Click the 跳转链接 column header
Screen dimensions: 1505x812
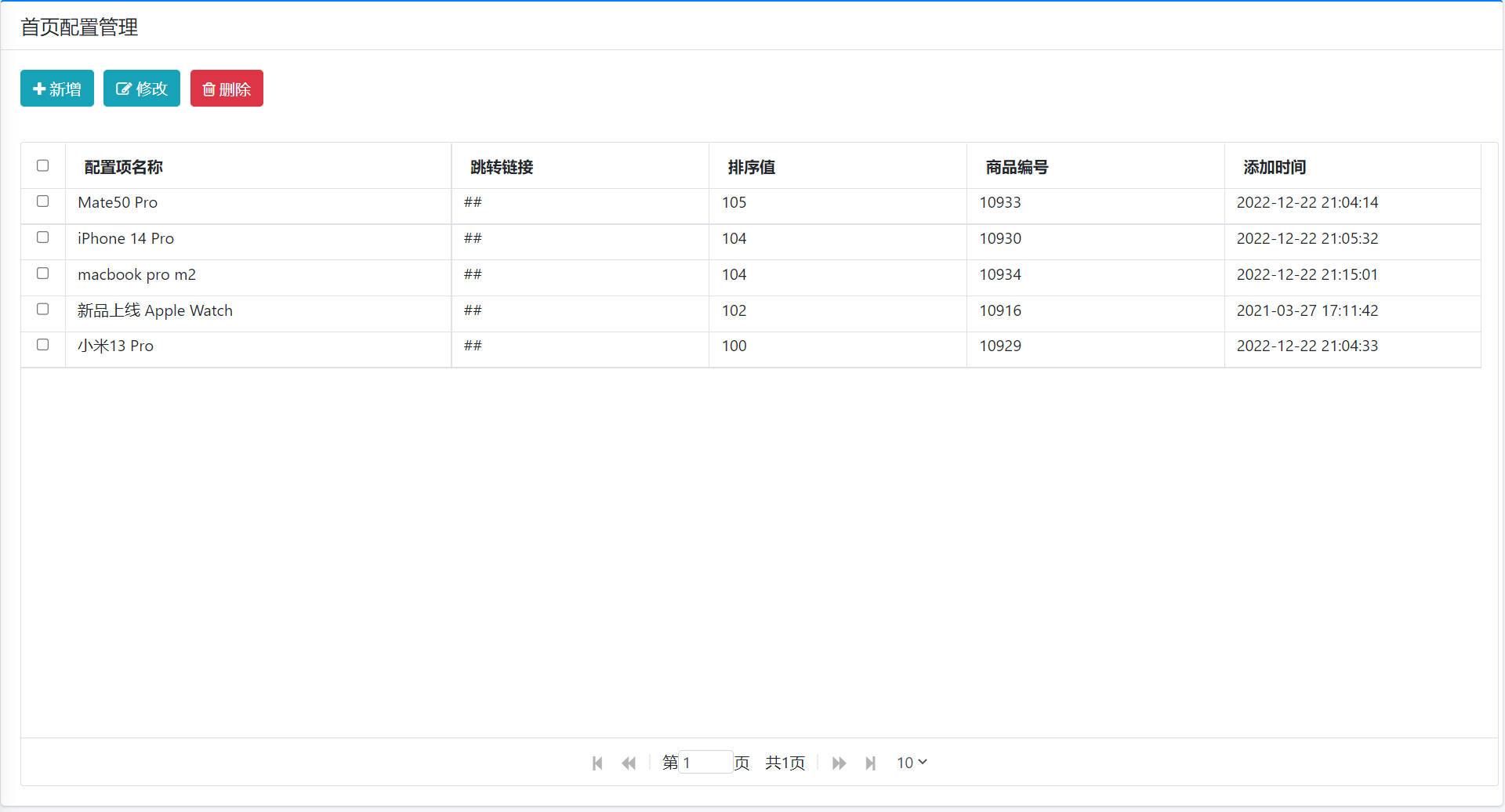coord(502,167)
